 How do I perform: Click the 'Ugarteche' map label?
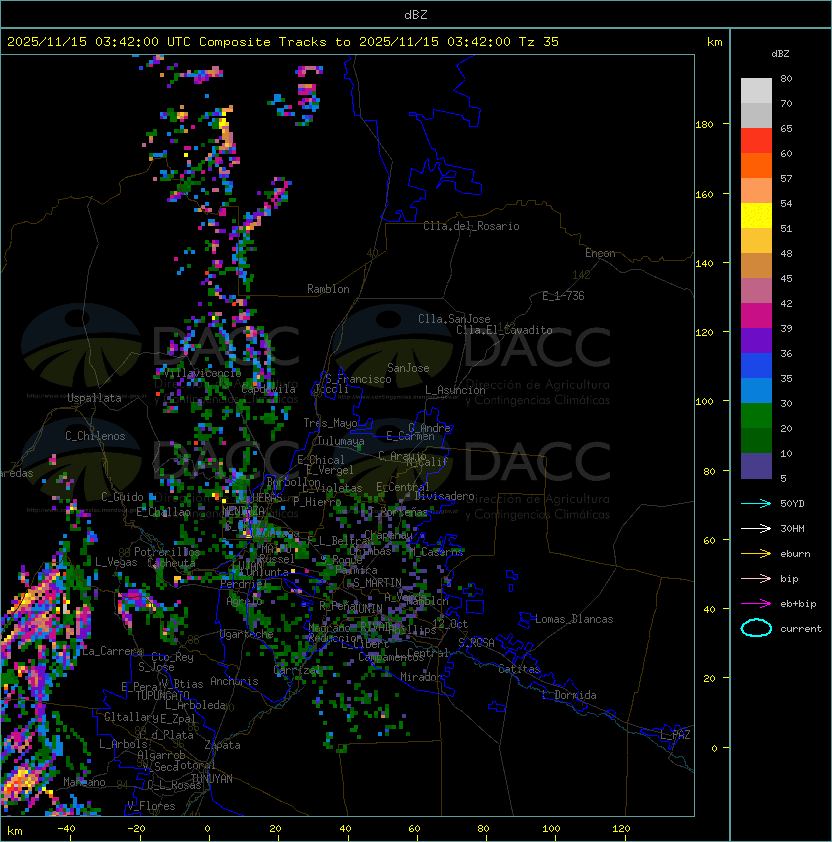click(246, 634)
